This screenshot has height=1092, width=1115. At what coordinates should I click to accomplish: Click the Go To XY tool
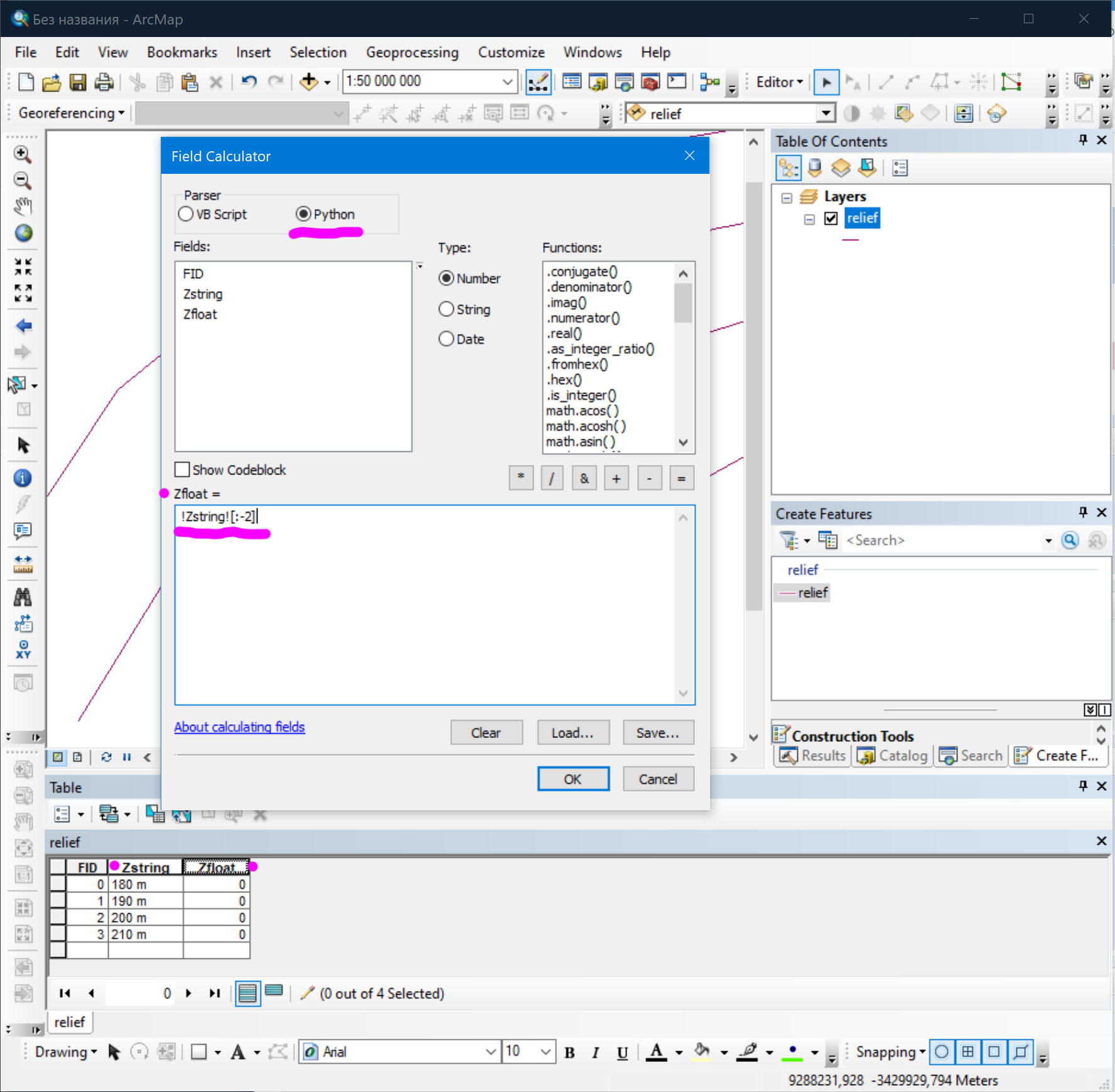click(x=23, y=649)
